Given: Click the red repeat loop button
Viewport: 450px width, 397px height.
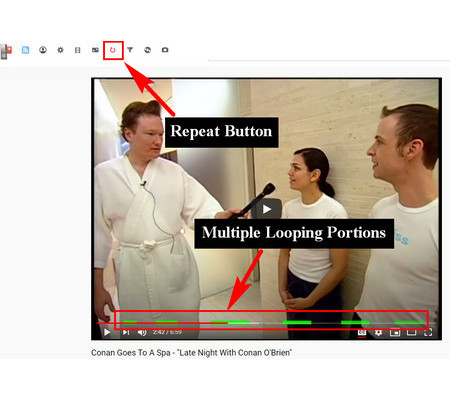Looking at the screenshot, I should 113,50.
